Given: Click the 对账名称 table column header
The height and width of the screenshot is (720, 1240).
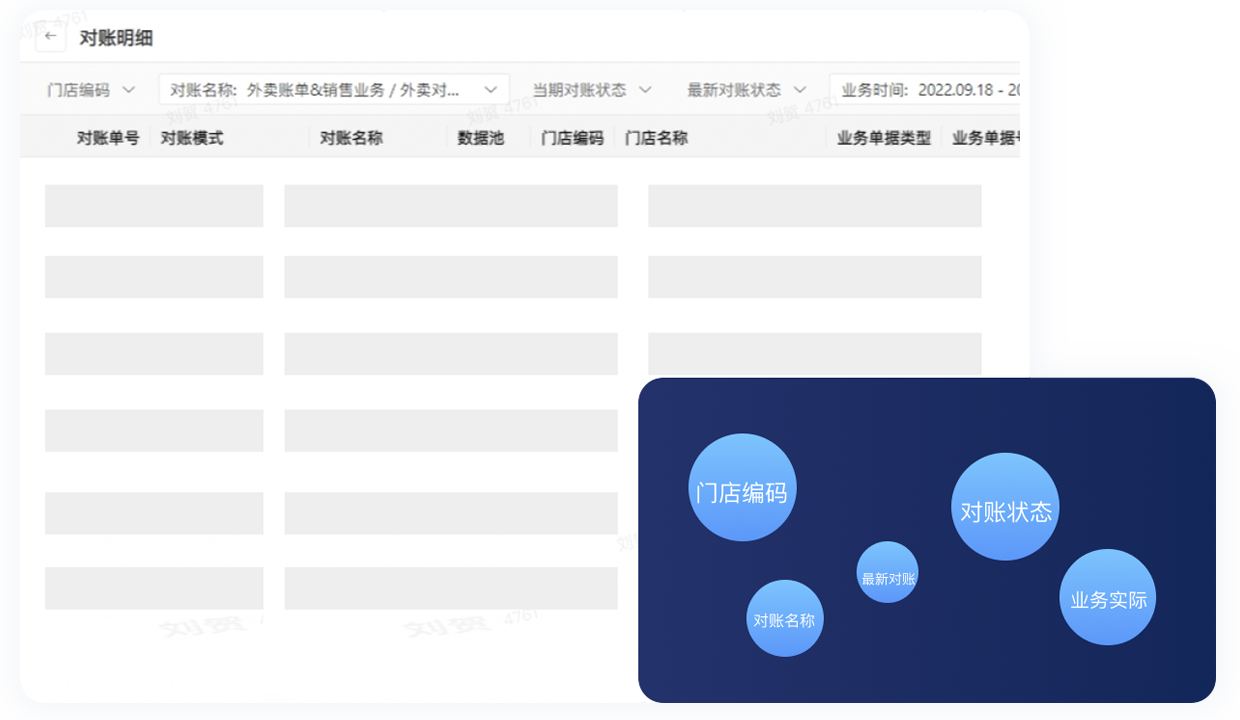Looking at the screenshot, I should tap(351, 138).
